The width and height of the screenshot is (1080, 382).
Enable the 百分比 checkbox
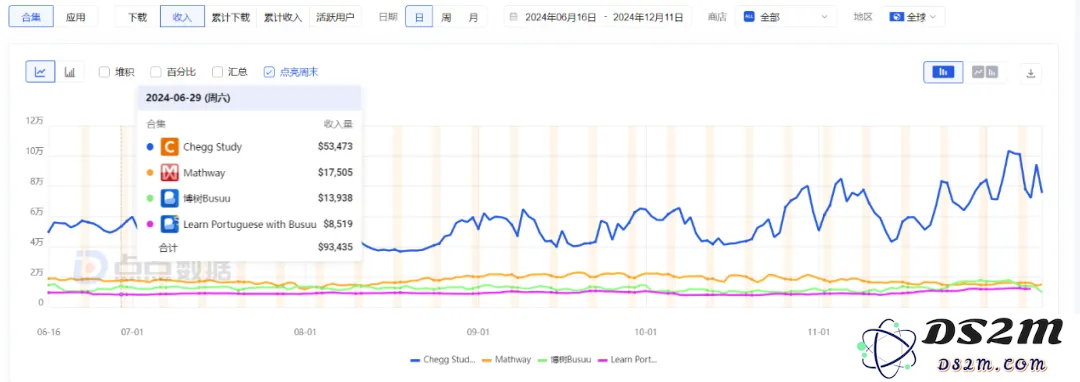pos(156,72)
